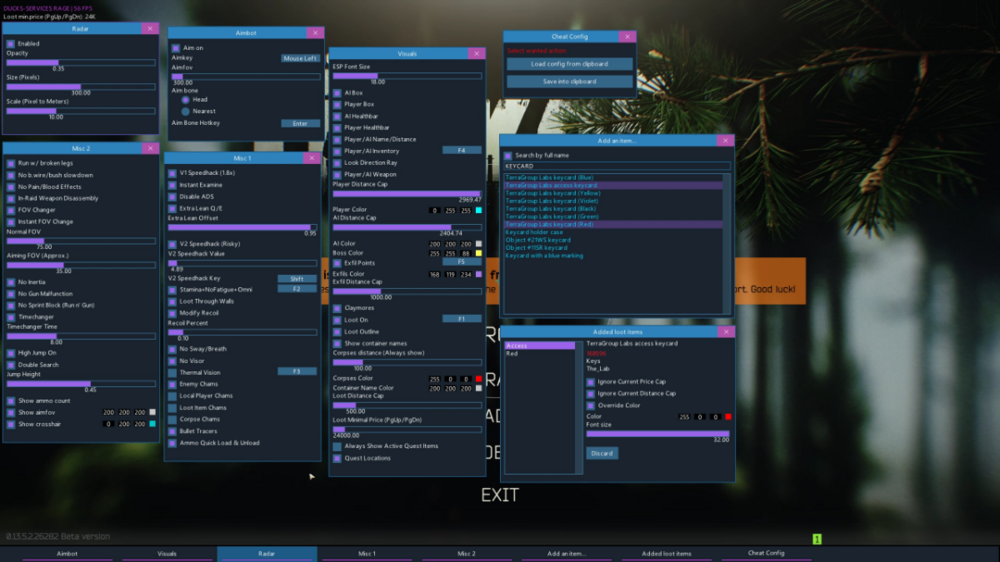
Task: Toggle the Radar Enabled checkbox
Action: click(x=10, y=44)
